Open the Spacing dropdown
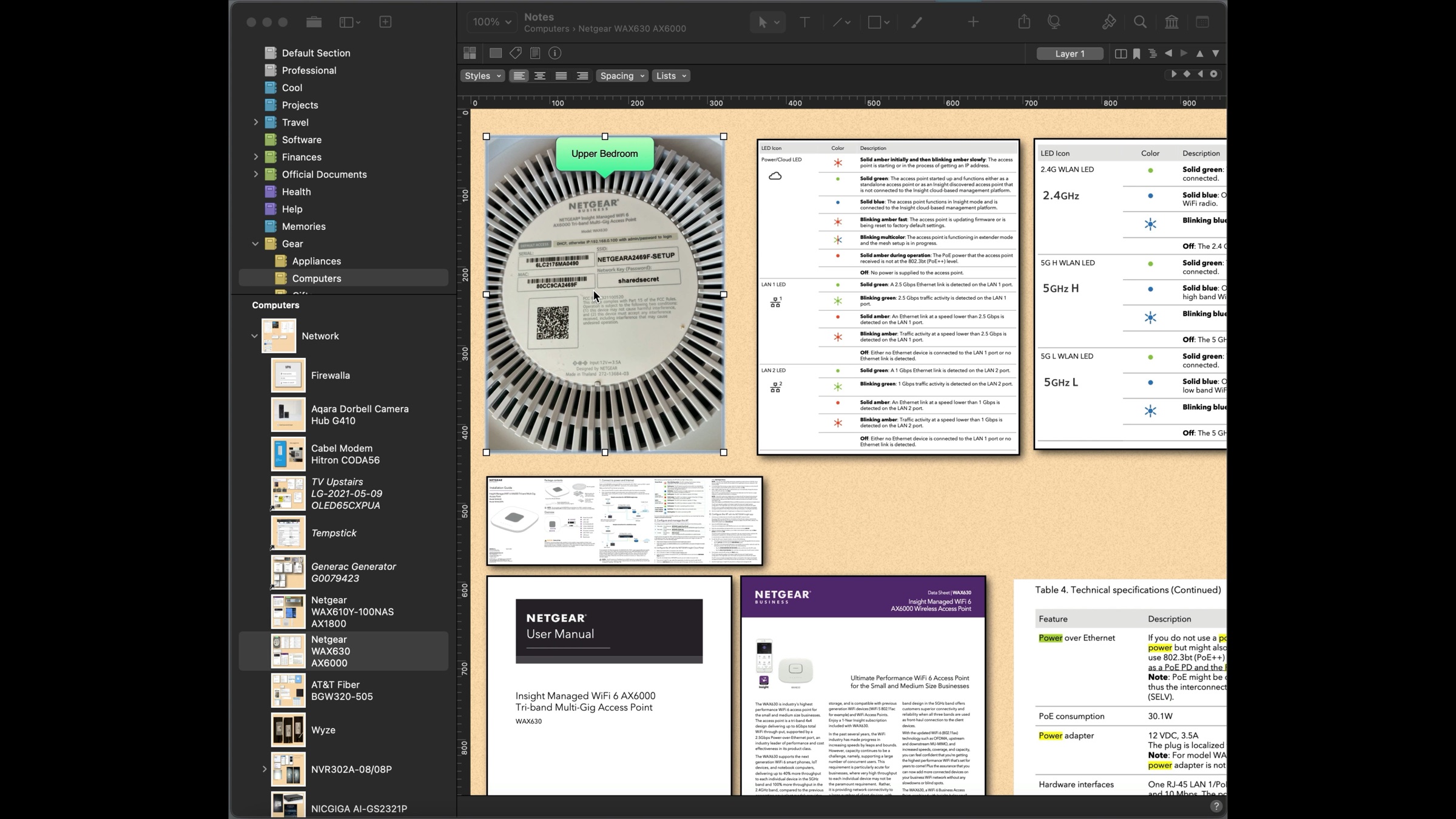The height and width of the screenshot is (819, 1456). 622,76
